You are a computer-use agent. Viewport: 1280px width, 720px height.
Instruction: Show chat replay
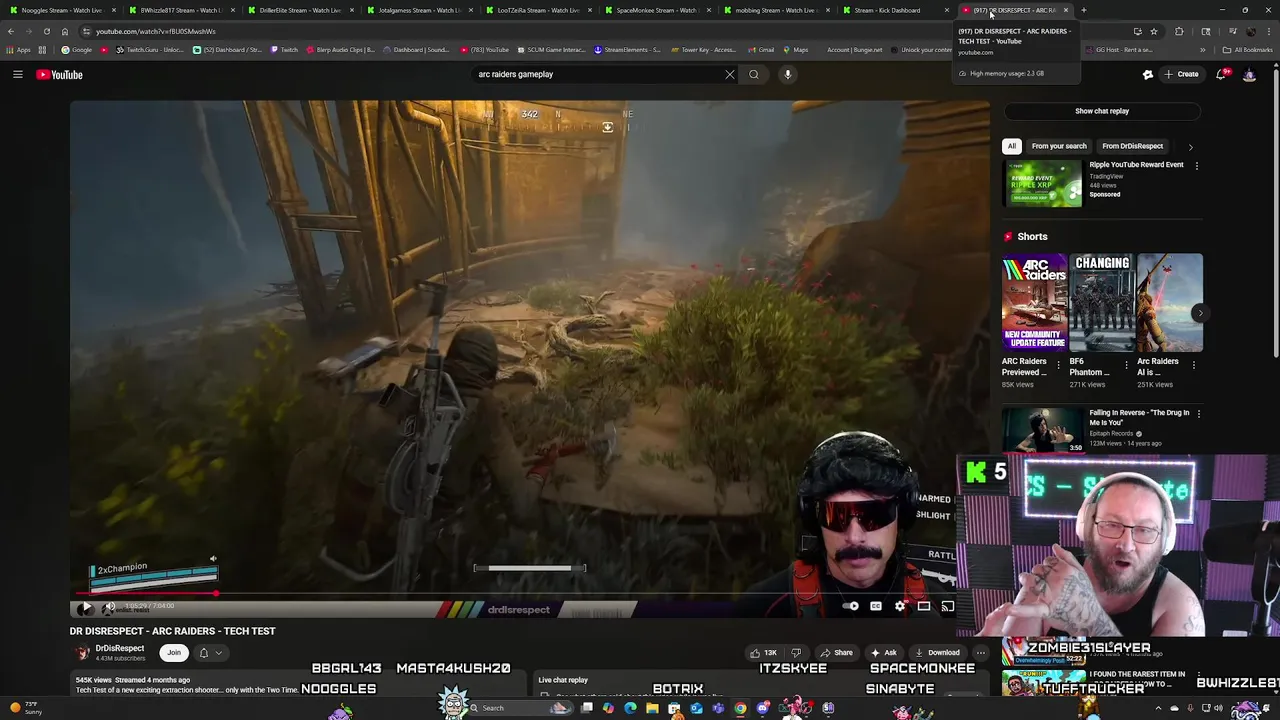coord(1102,111)
